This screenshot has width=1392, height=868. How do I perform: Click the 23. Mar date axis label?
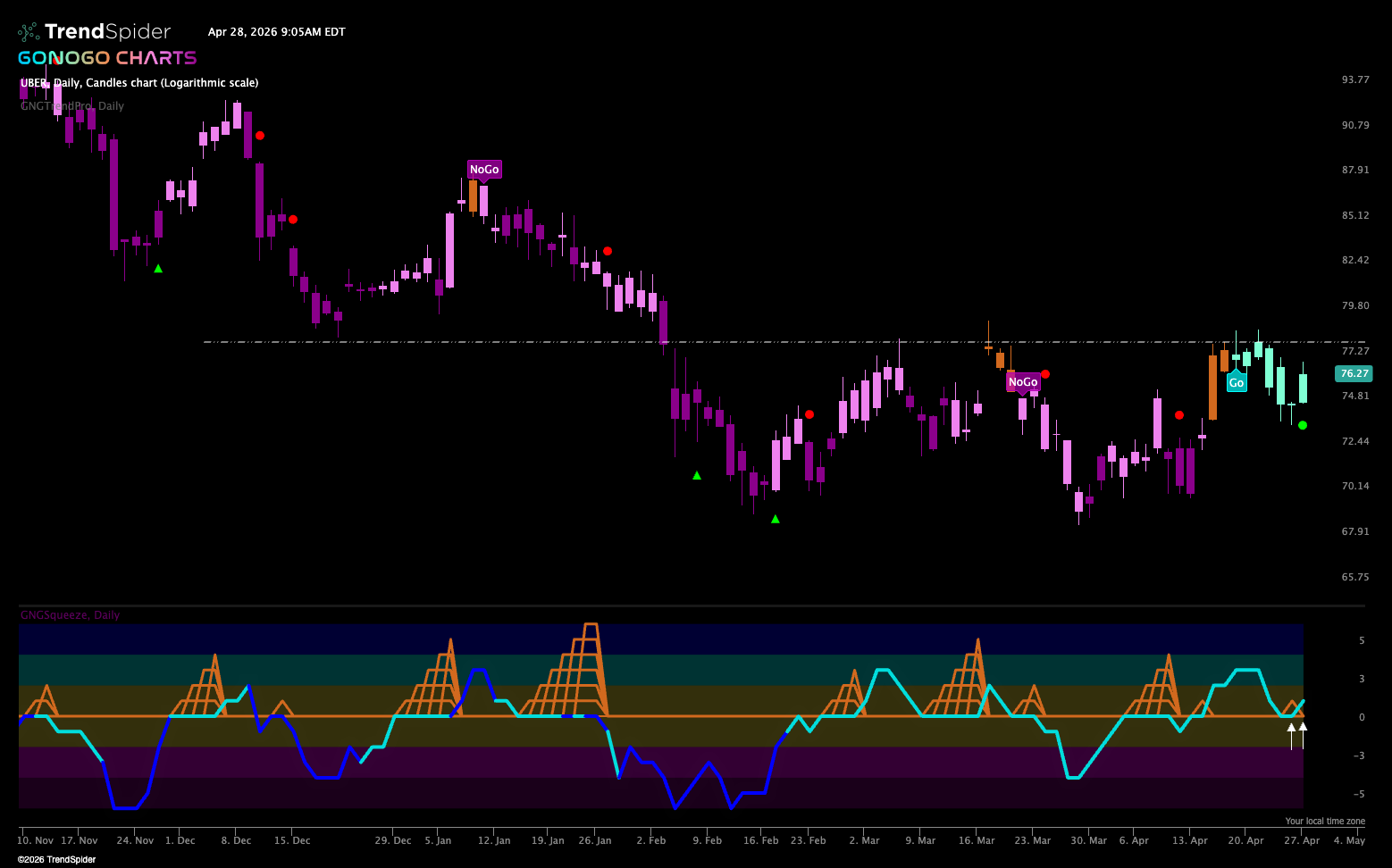1033,840
